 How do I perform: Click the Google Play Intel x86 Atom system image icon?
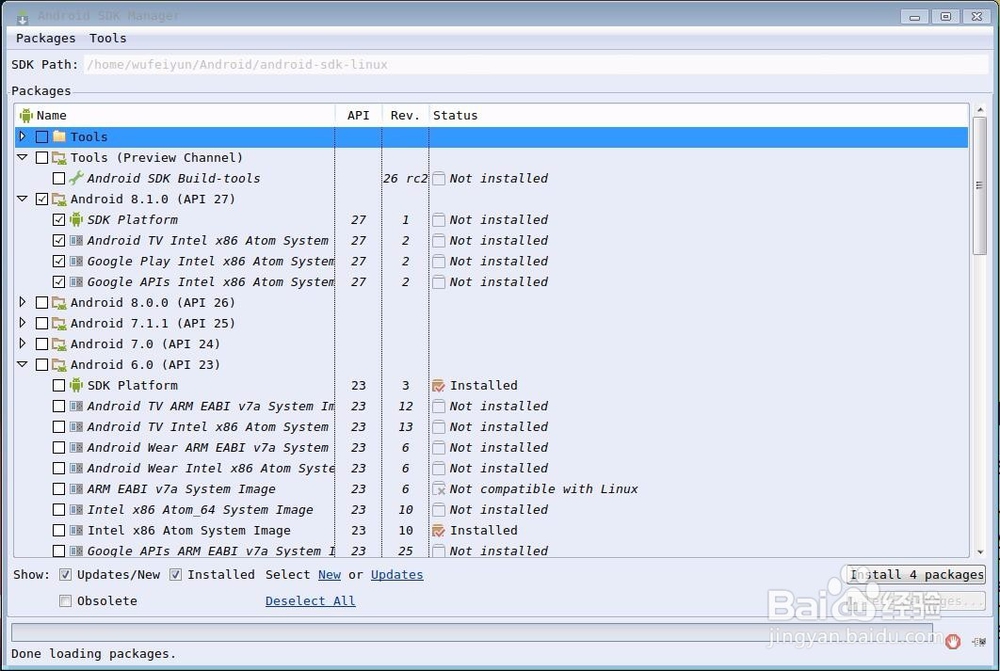[x=76, y=261]
